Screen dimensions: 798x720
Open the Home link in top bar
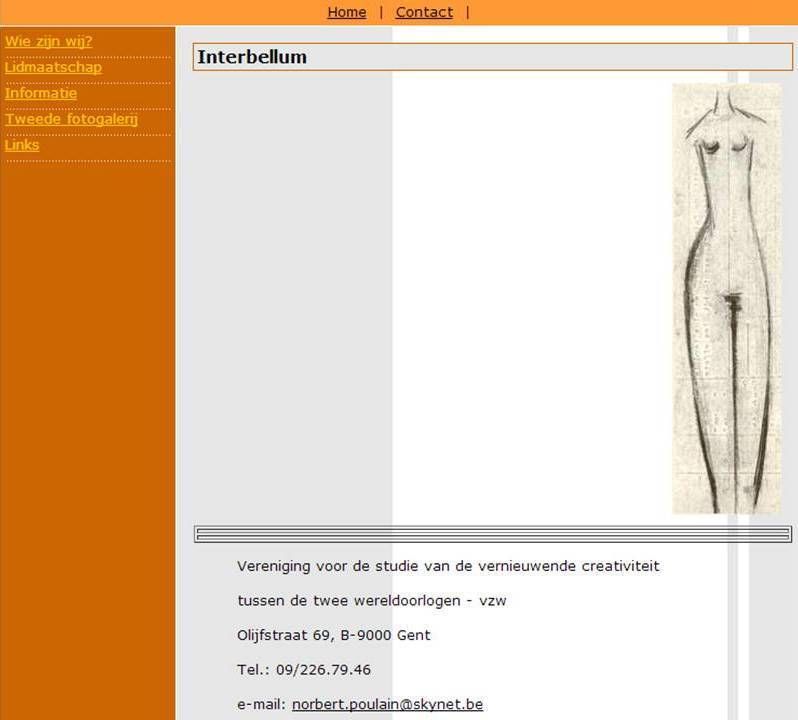[x=347, y=12]
